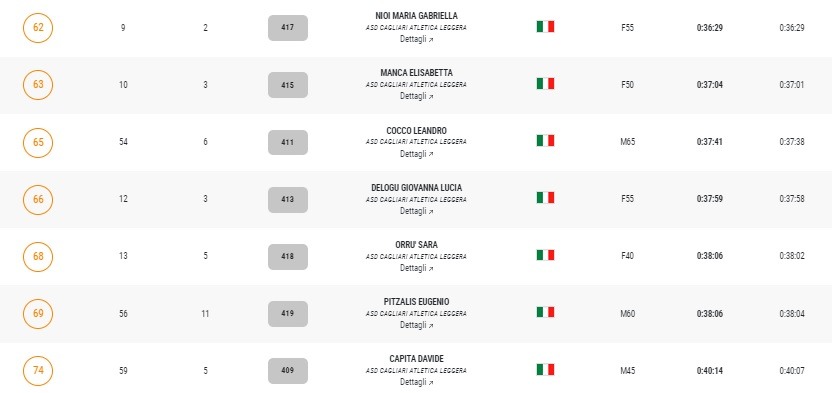Select bib number 417 badge
Screen dimensions: 832x393
tap(288, 28)
